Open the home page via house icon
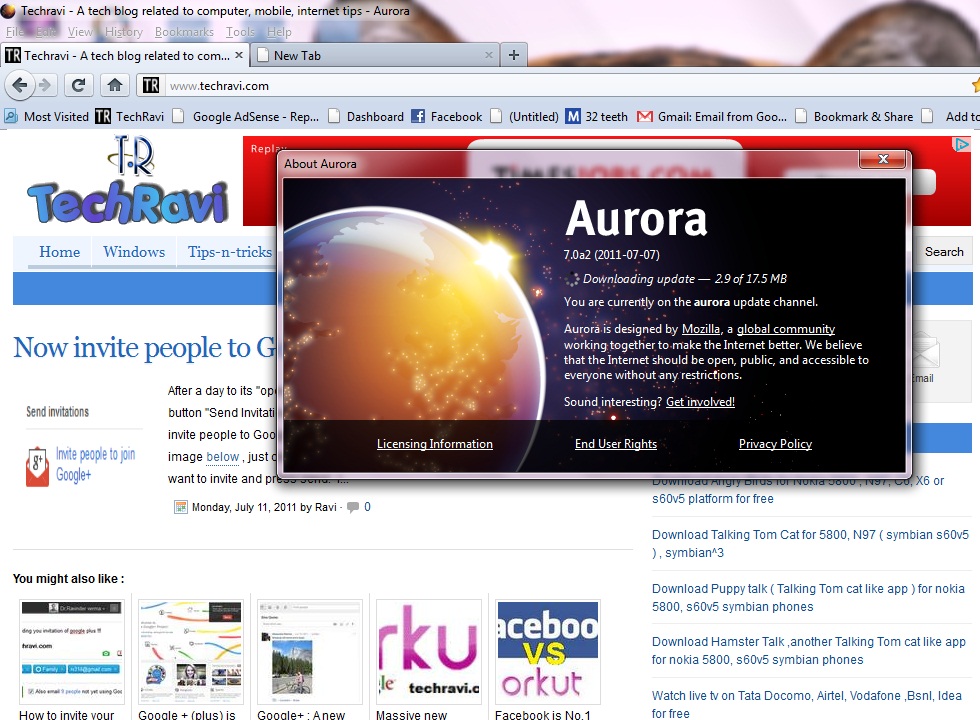Image resolution: width=980 pixels, height=720 pixels. [114, 85]
